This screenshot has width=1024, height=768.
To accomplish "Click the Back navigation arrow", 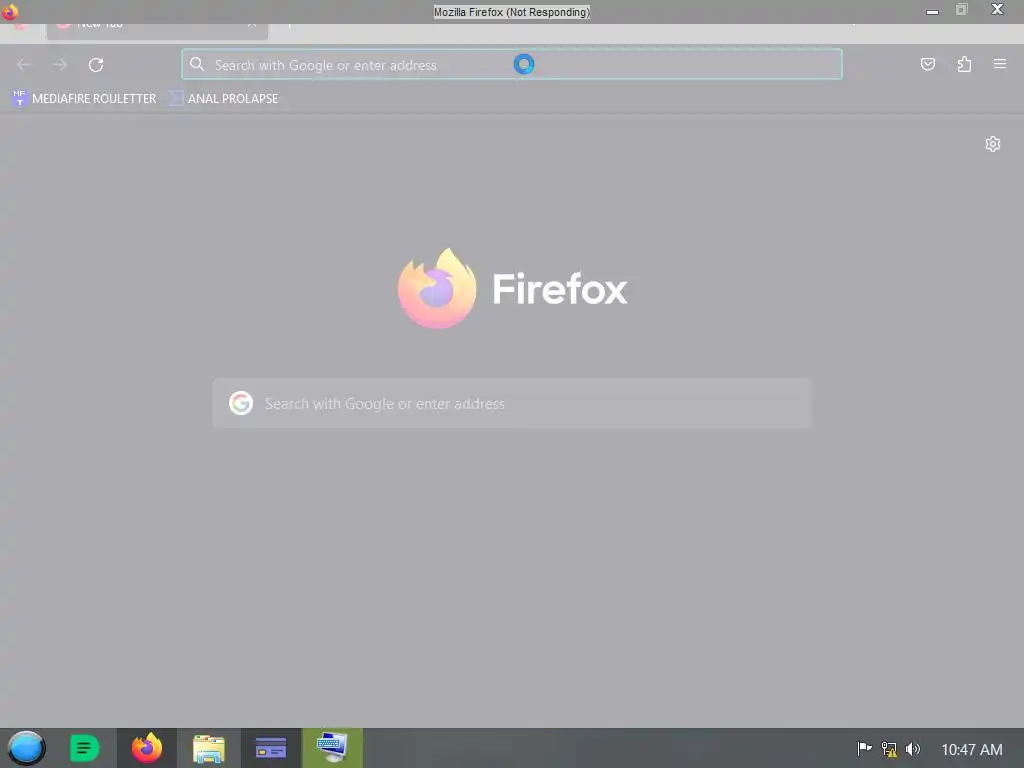I will (x=24, y=65).
